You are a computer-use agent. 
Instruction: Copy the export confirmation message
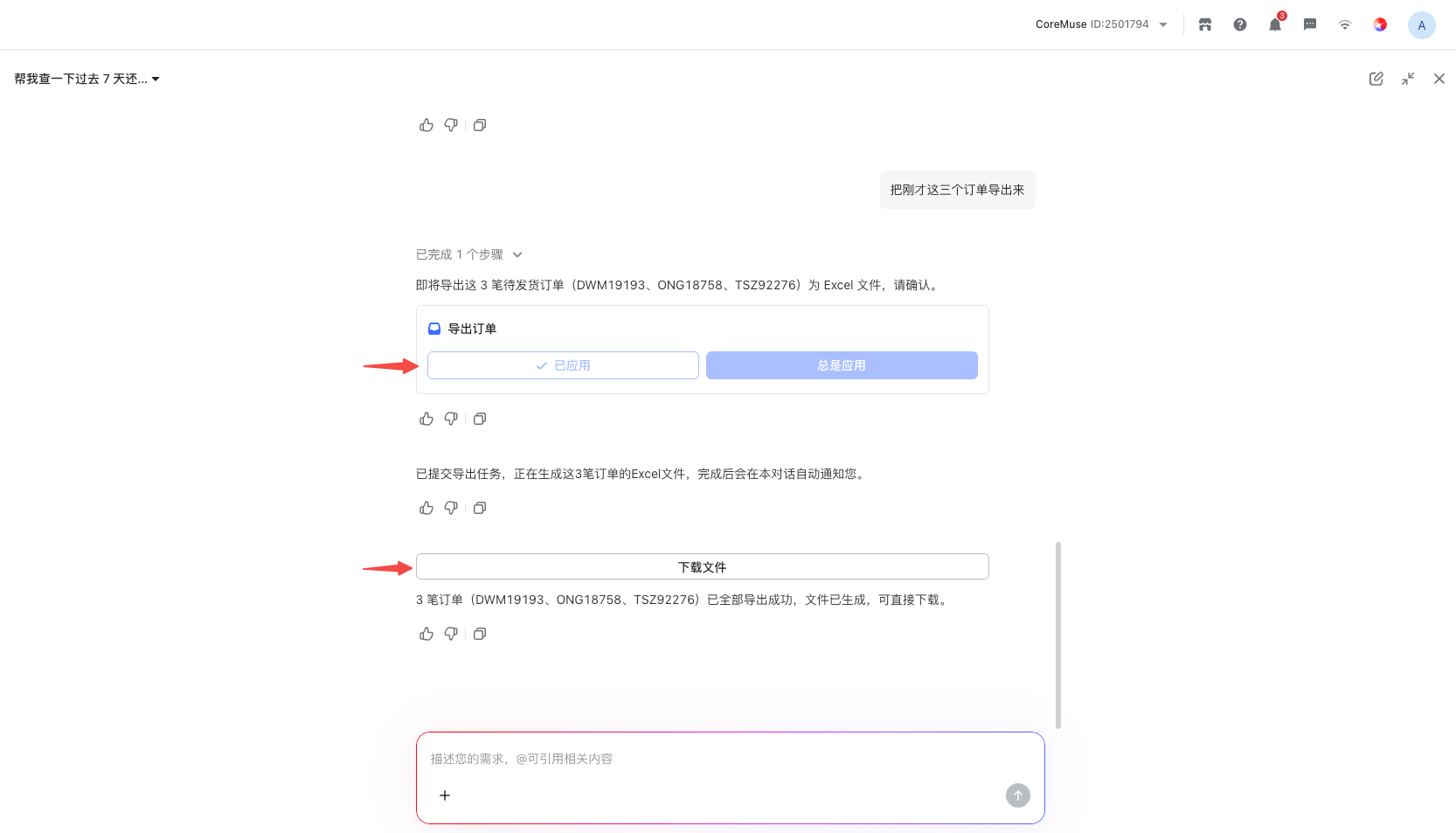[480, 419]
